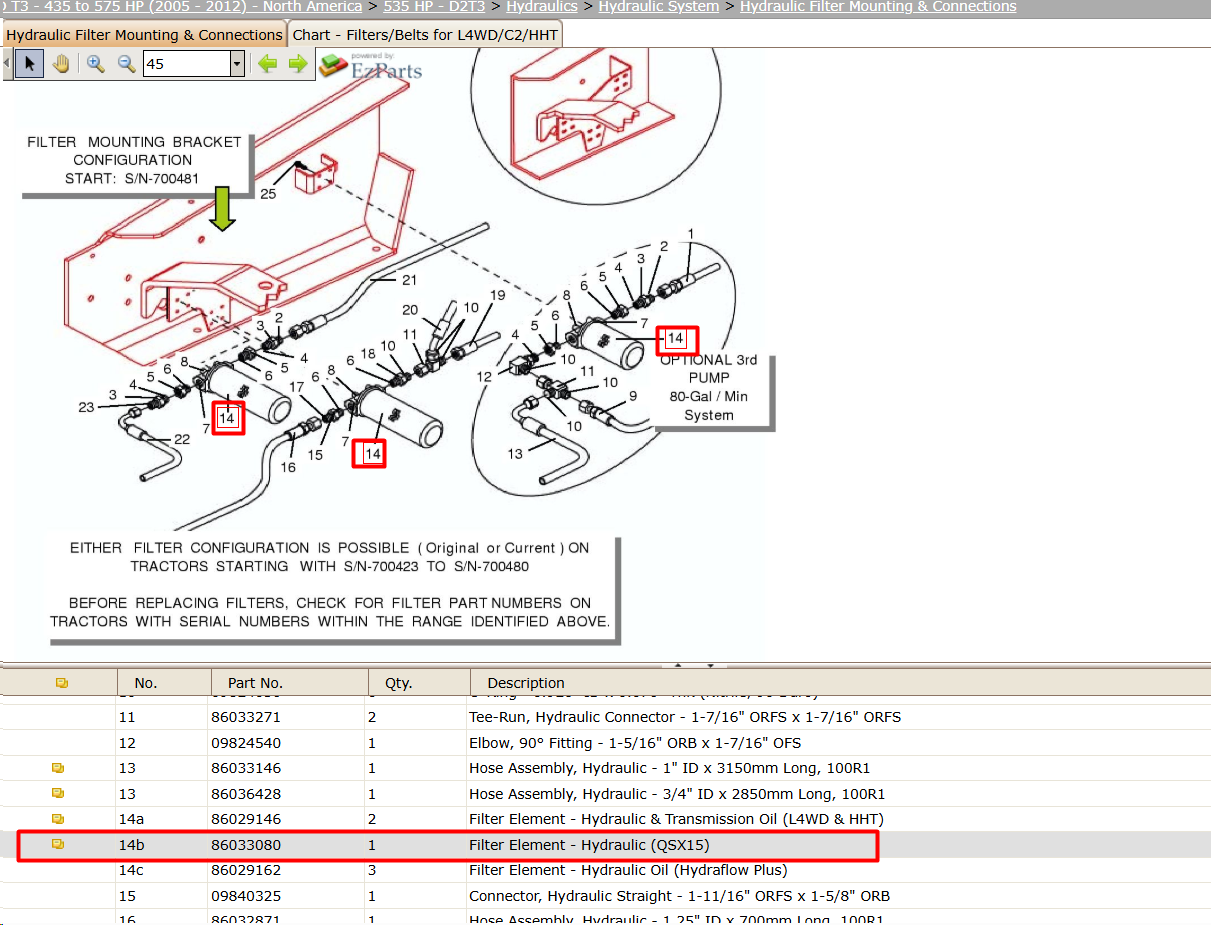Activate the hand pan tool
Viewport: 1211px width, 925px height.
click(x=61, y=64)
